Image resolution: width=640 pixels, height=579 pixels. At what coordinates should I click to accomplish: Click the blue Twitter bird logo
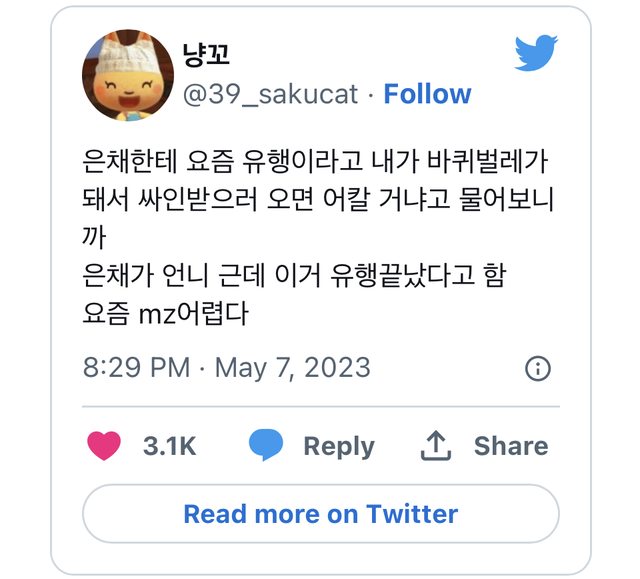tap(536, 53)
